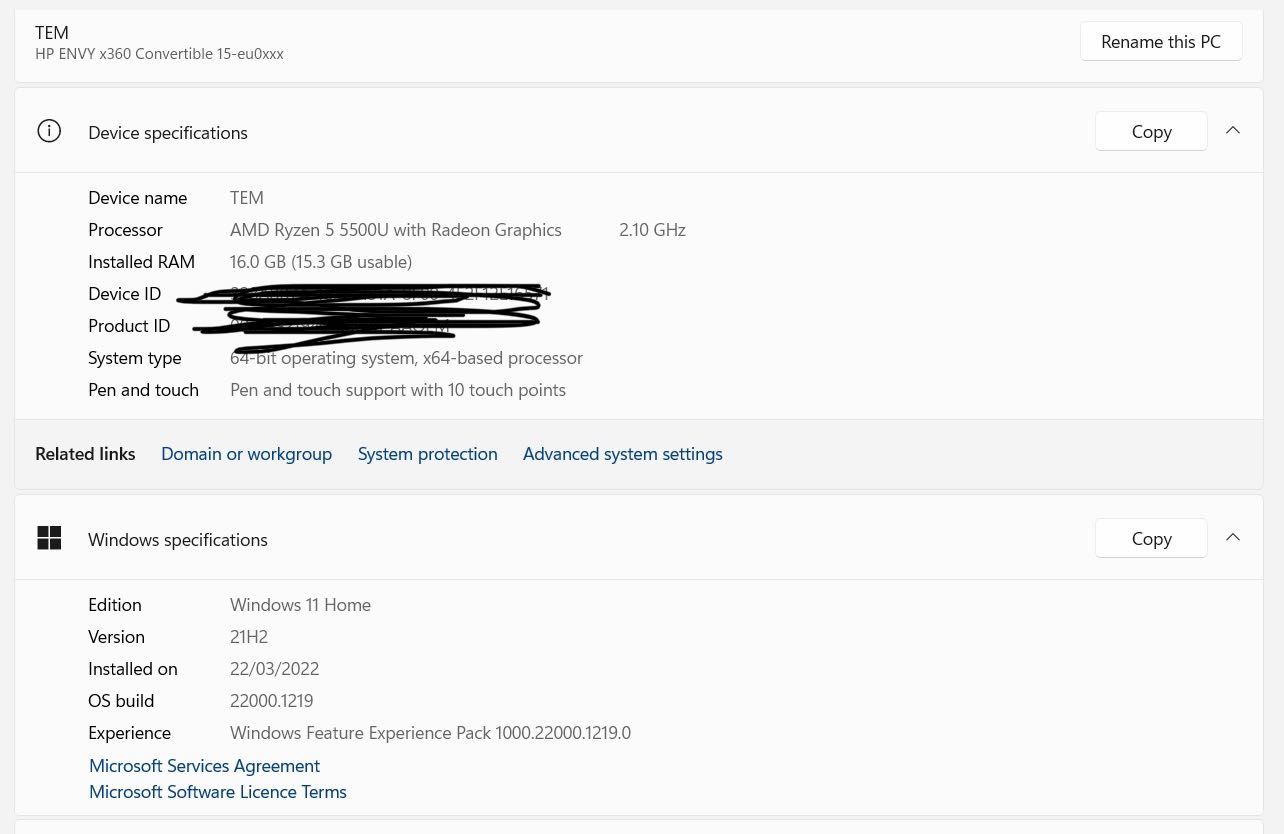
Task: Click the Windows logo icon beside Windows specifications
Action: pyautogui.click(x=49, y=538)
